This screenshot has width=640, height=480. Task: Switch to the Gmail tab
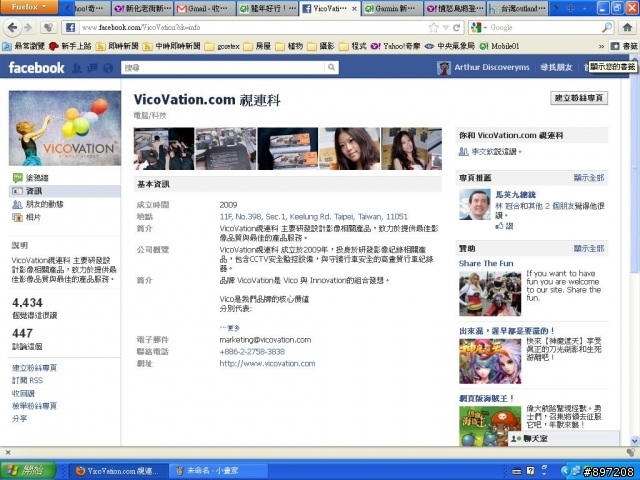[x=204, y=8]
